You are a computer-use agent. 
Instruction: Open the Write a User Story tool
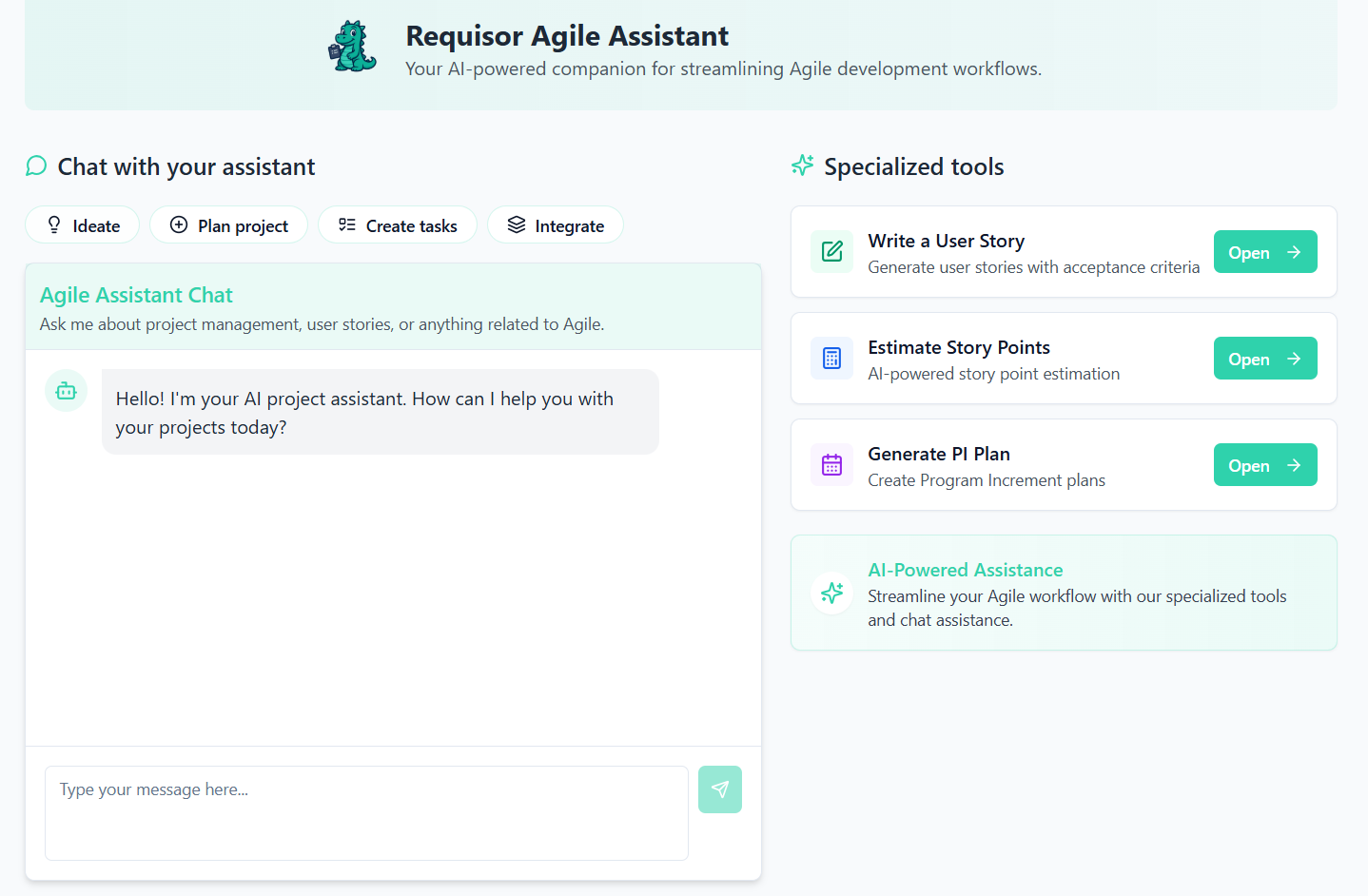pyautogui.click(x=1265, y=252)
